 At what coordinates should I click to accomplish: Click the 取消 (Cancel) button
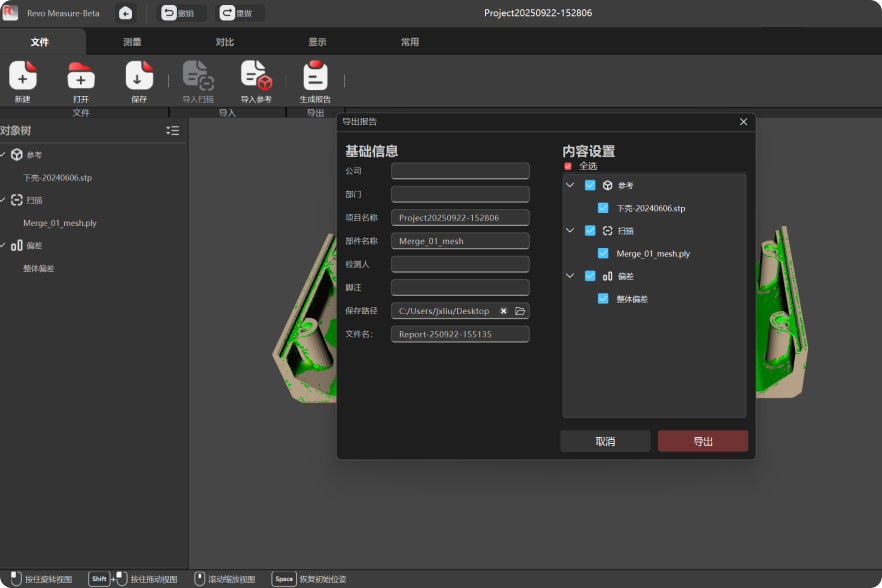click(x=605, y=441)
